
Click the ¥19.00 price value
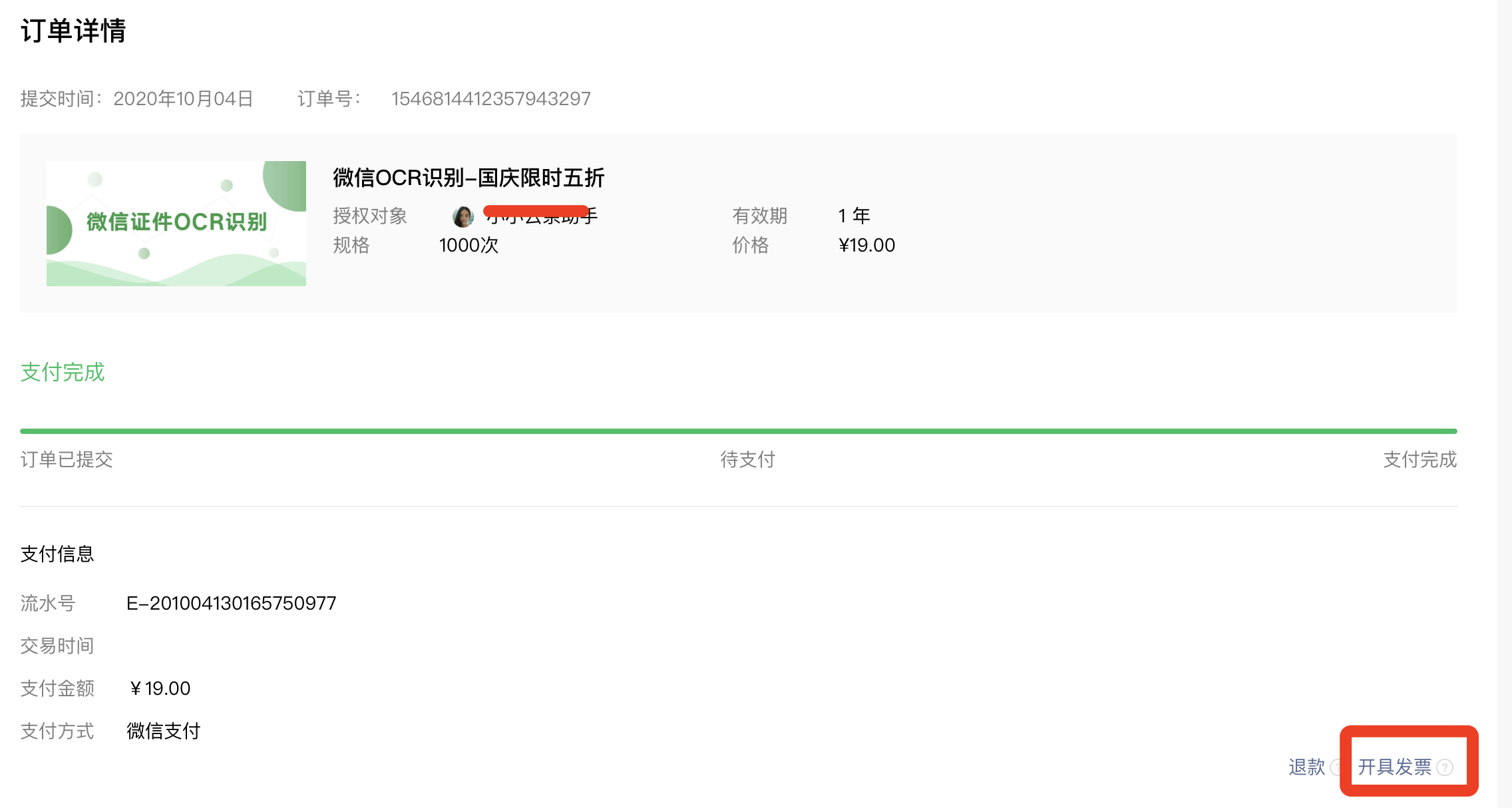[866, 245]
